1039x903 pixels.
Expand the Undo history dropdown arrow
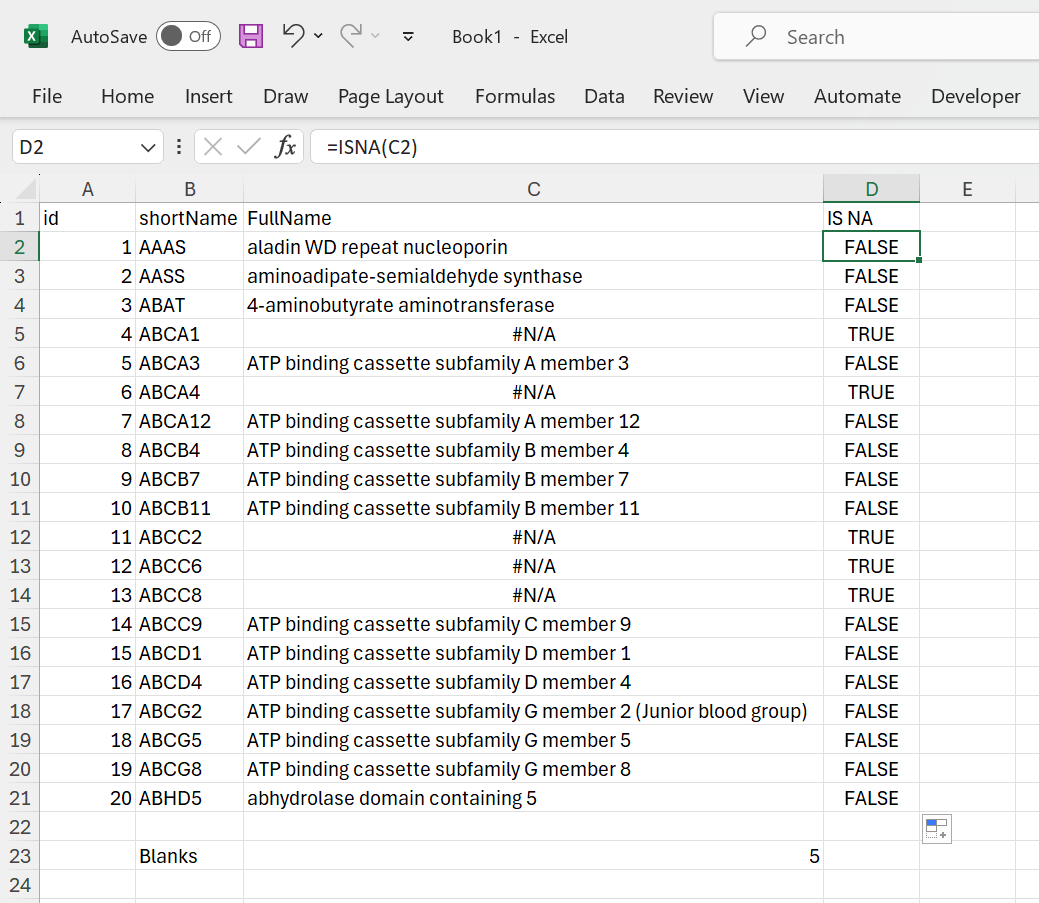coord(319,36)
